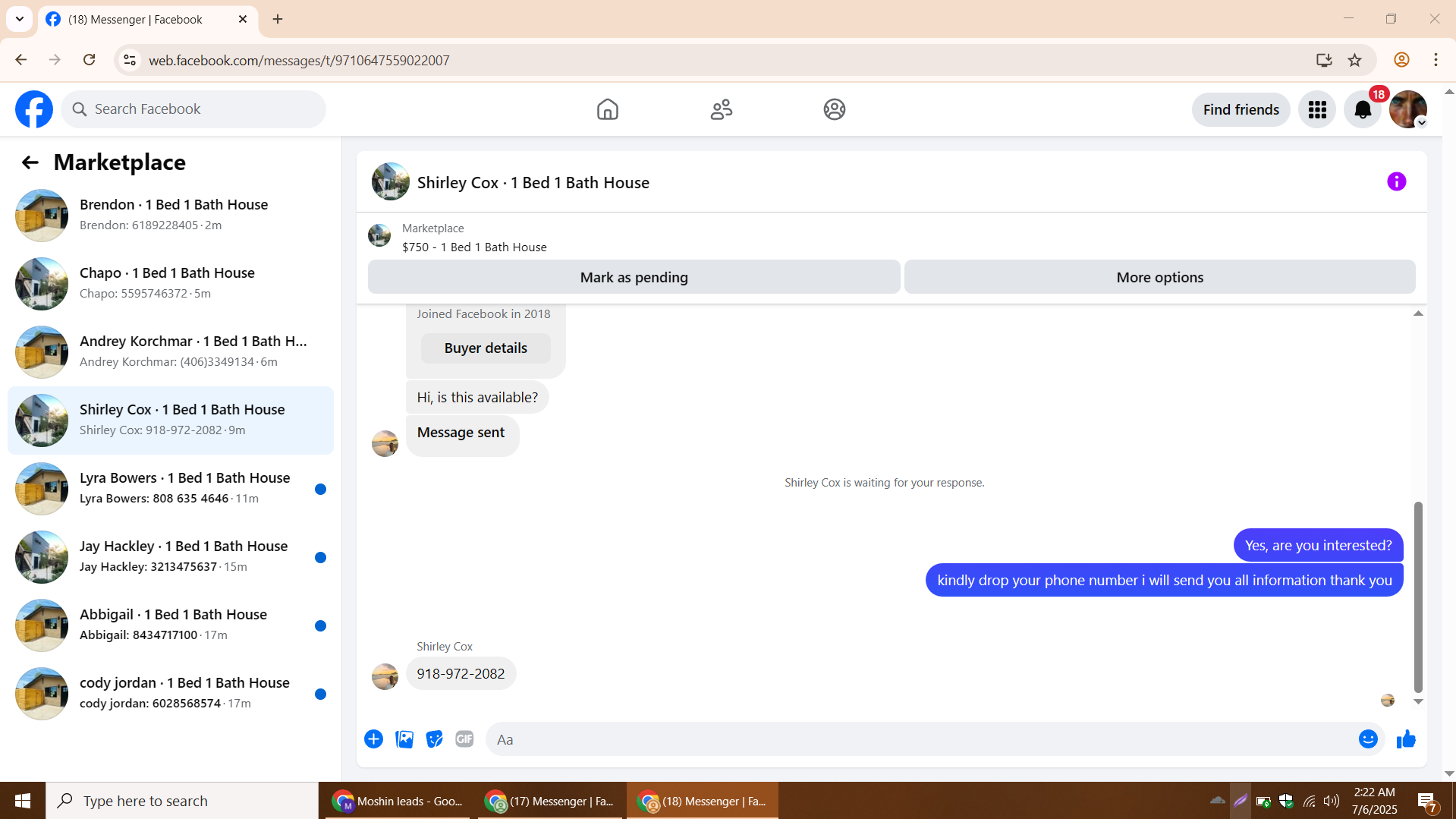Attach a photo with the image icon
Screen dimensions: 1456x819
404,739
